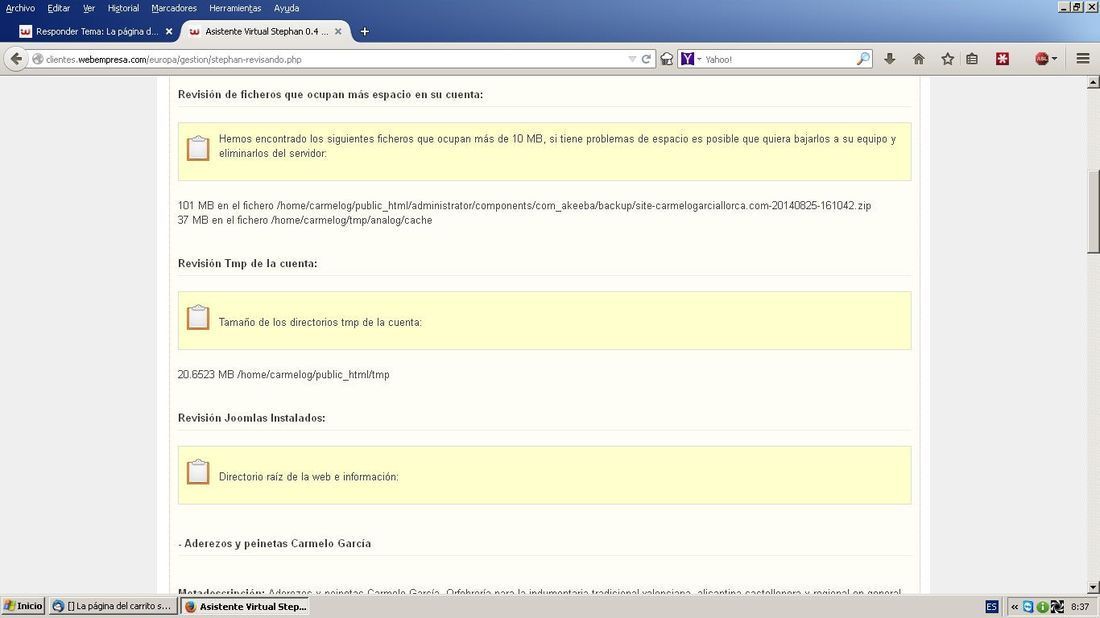Bookmark this page with the star icon
The image size is (1100, 618).
point(947,59)
